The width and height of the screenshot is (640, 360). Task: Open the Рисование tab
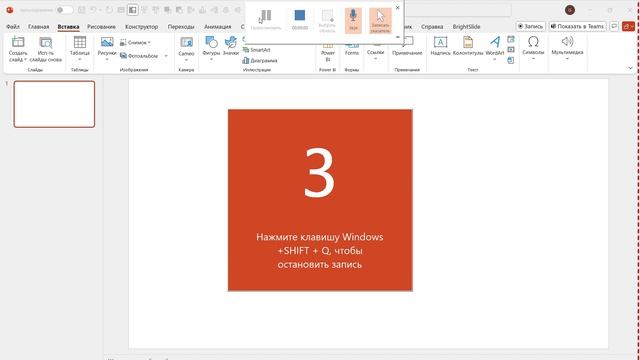pos(101,27)
